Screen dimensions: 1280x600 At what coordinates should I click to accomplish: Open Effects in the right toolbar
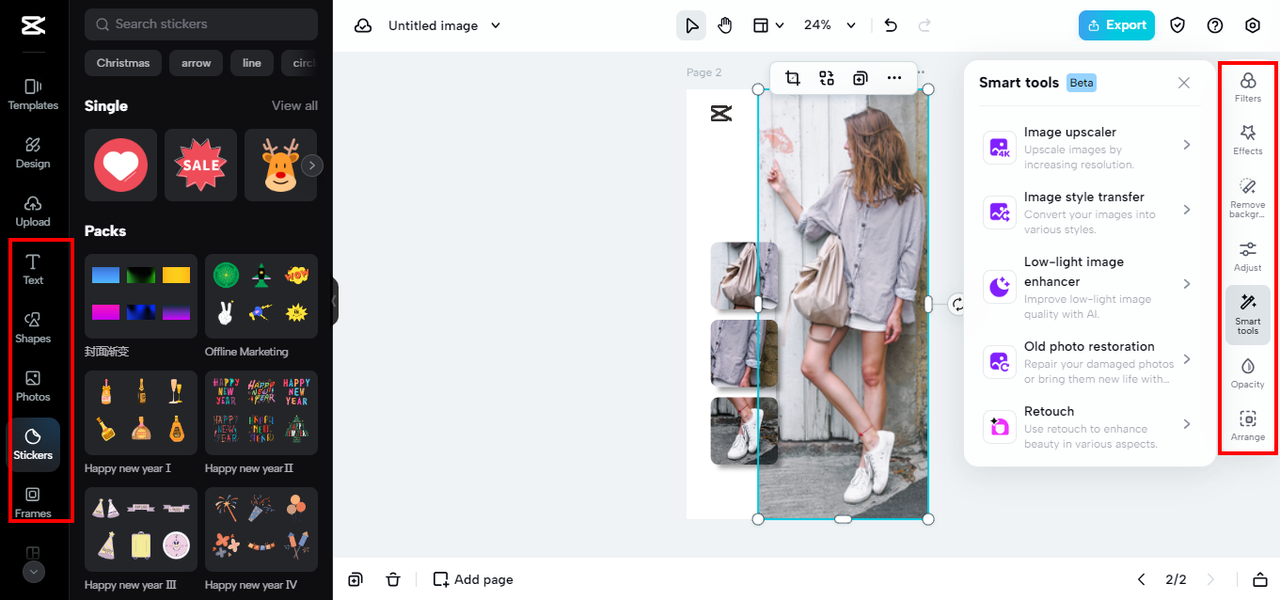pyautogui.click(x=1248, y=139)
